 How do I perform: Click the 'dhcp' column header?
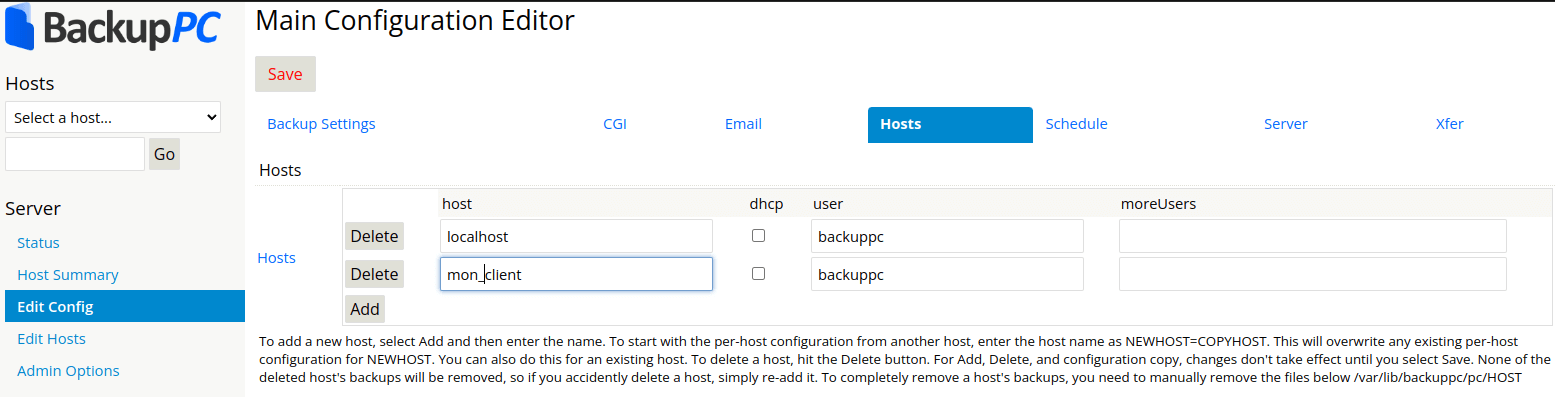point(767,204)
